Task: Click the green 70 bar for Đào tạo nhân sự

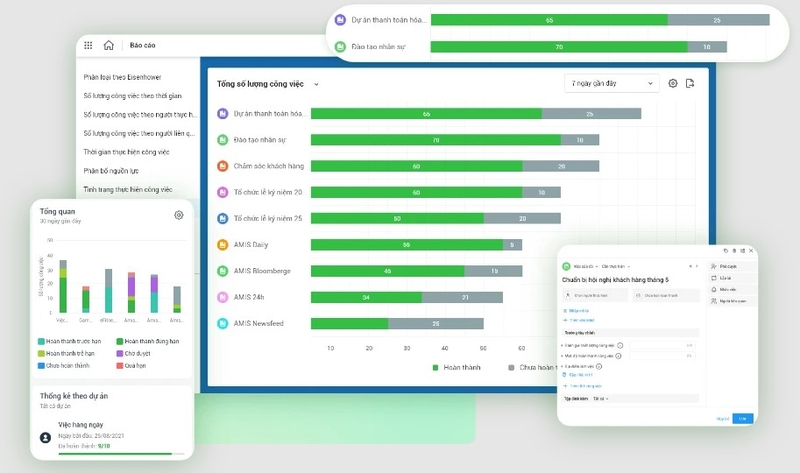Action: [x=436, y=140]
